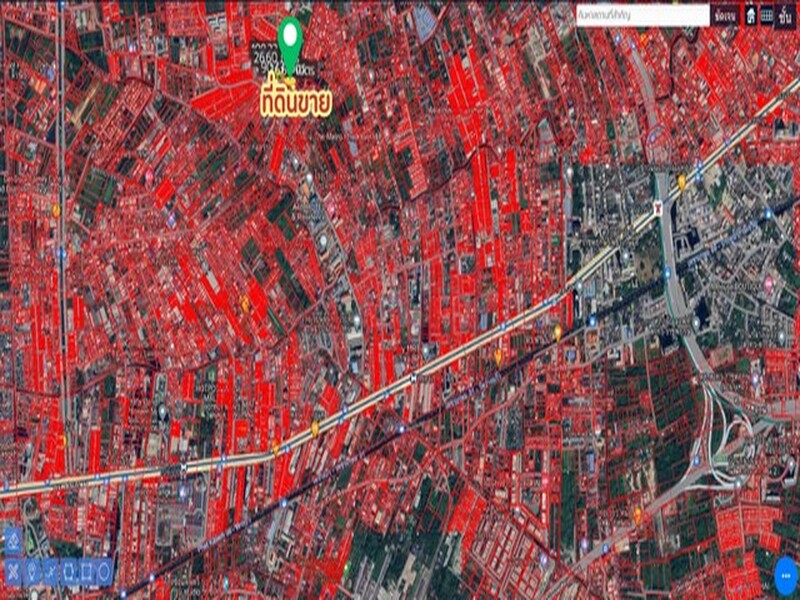The height and width of the screenshot is (600, 800).
Task: Select the crossed measure tools icon
Action: (13, 572)
